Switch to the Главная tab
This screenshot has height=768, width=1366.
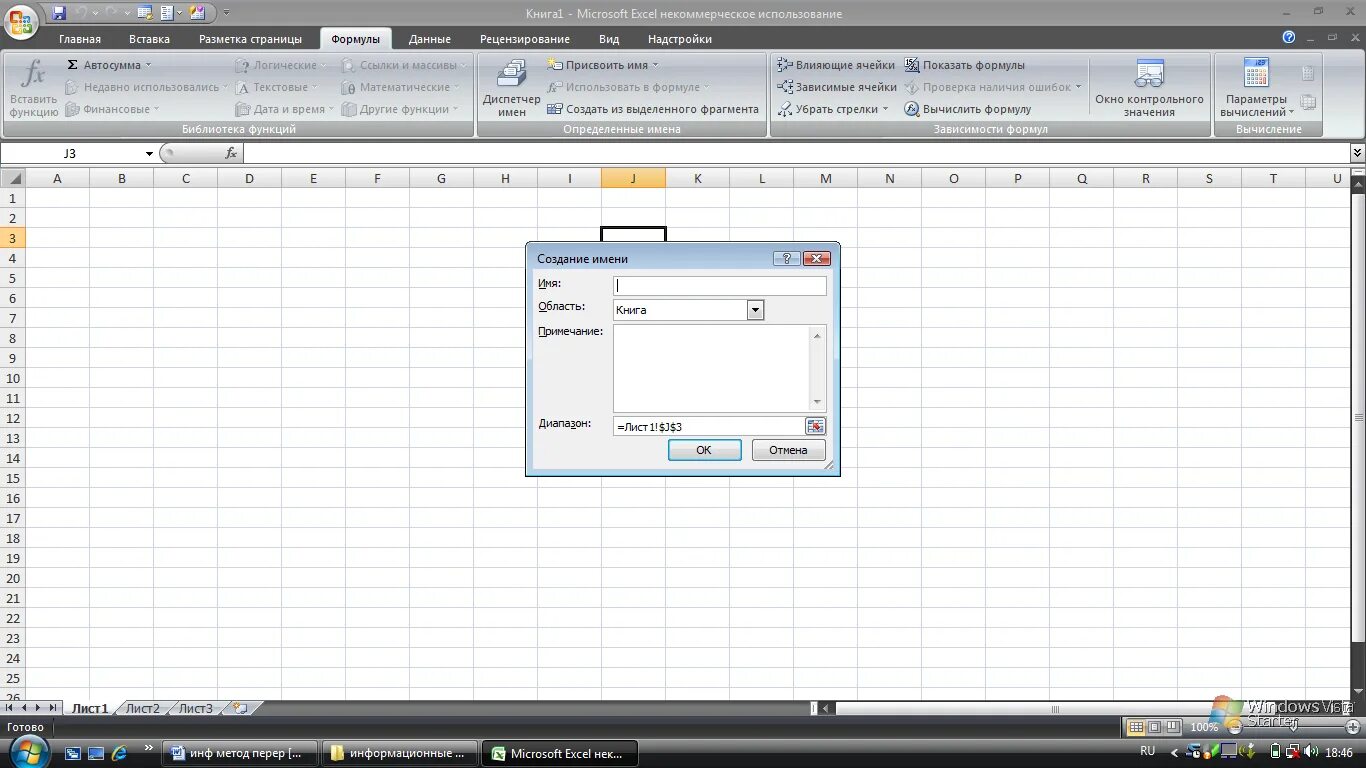coord(80,39)
